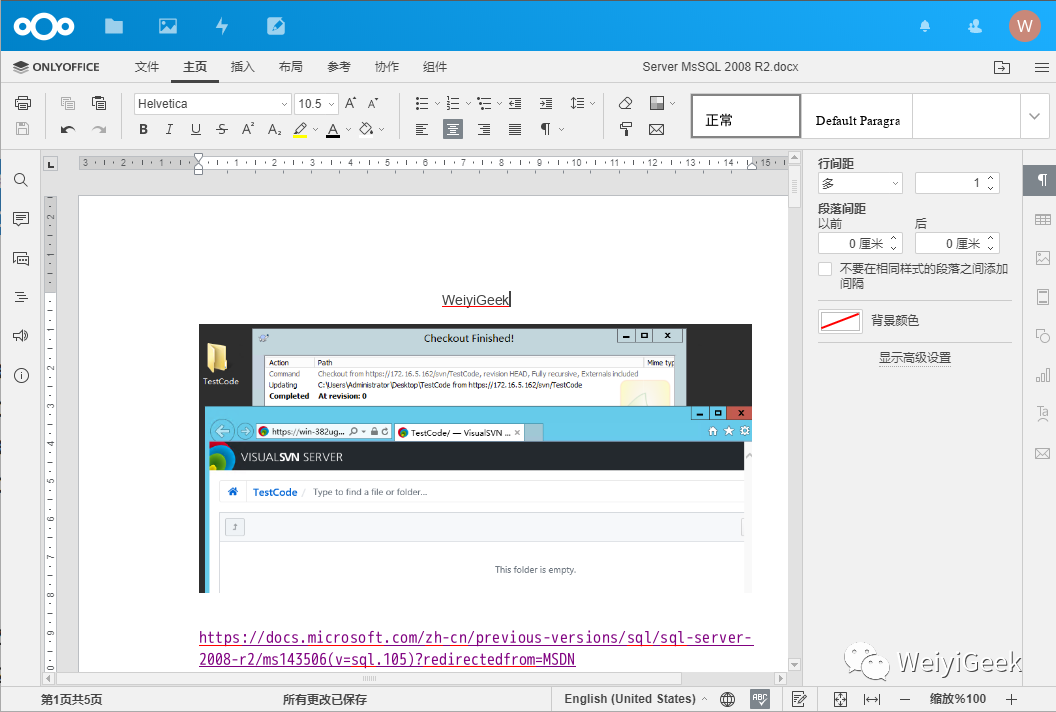This screenshot has width=1056, height=712.
Task: Open feedback and support speaker icon
Action: coord(21,335)
